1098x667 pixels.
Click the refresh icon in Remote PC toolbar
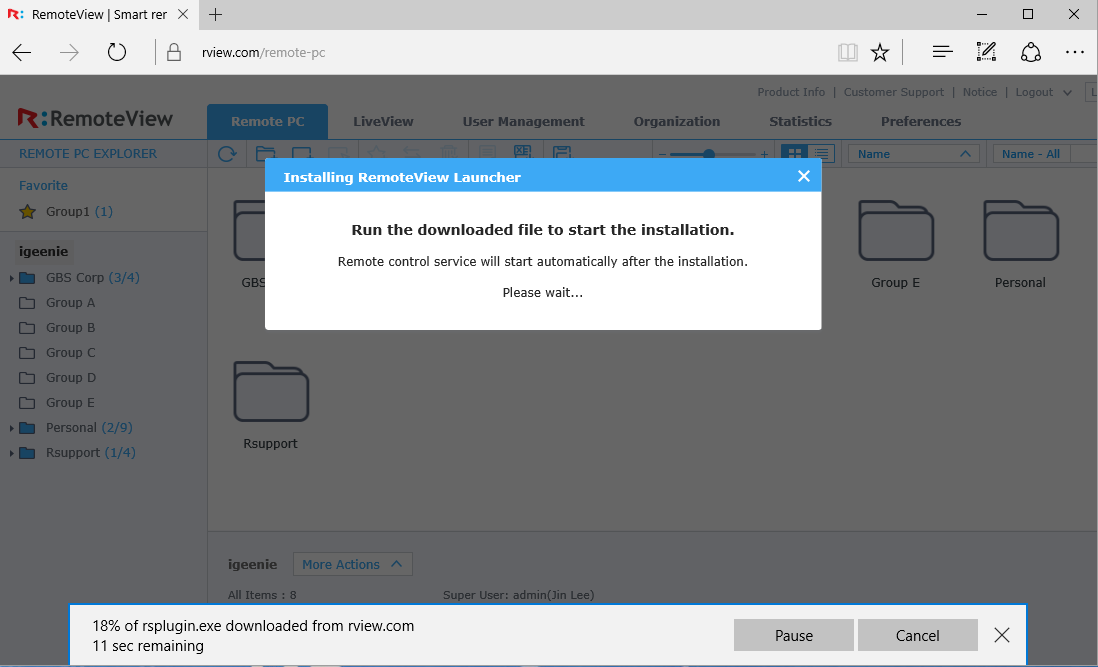click(227, 153)
